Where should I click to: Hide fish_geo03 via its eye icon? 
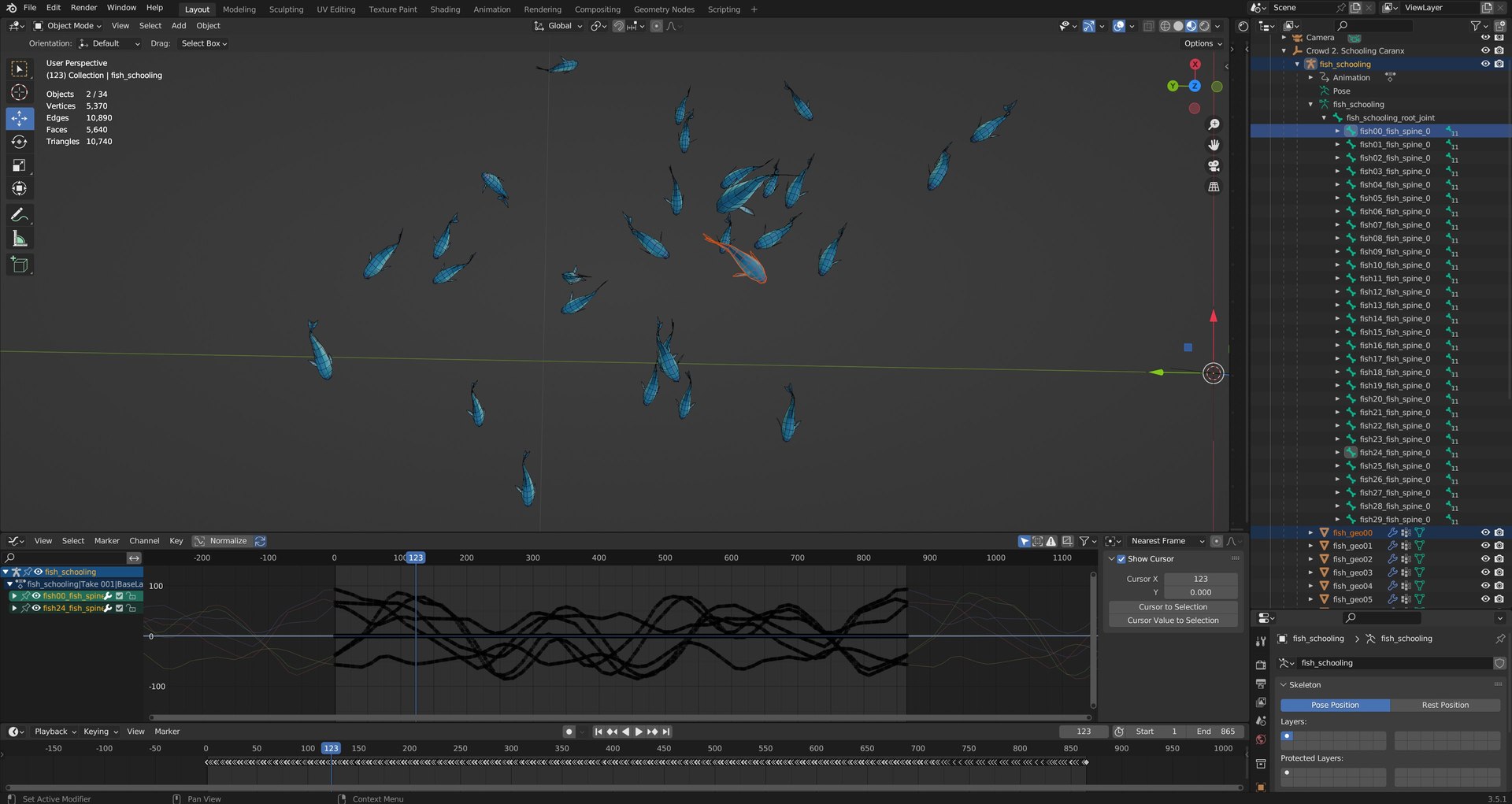[1485, 573]
